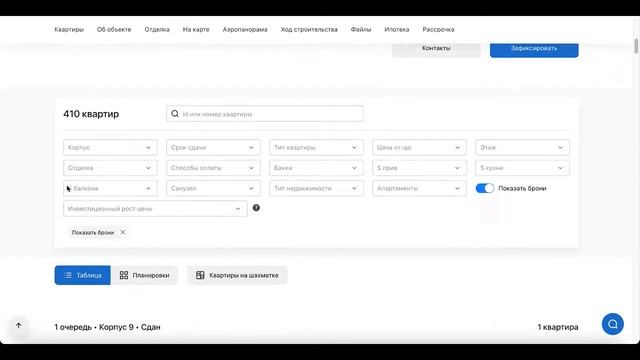Expand the 'Этаж' dropdown

pyautogui.click(x=522, y=147)
